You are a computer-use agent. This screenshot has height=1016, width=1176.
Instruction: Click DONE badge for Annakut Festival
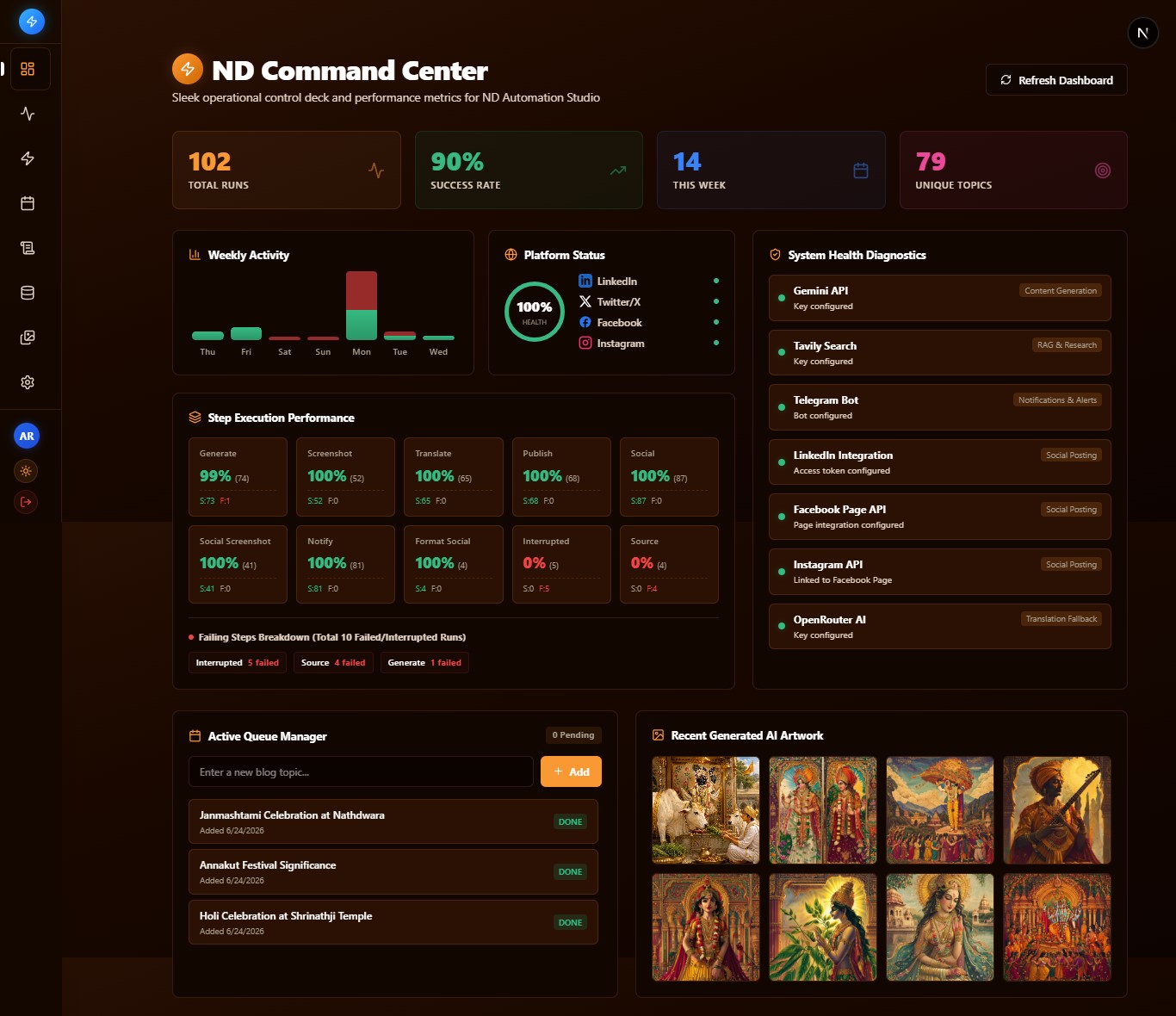point(570,872)
